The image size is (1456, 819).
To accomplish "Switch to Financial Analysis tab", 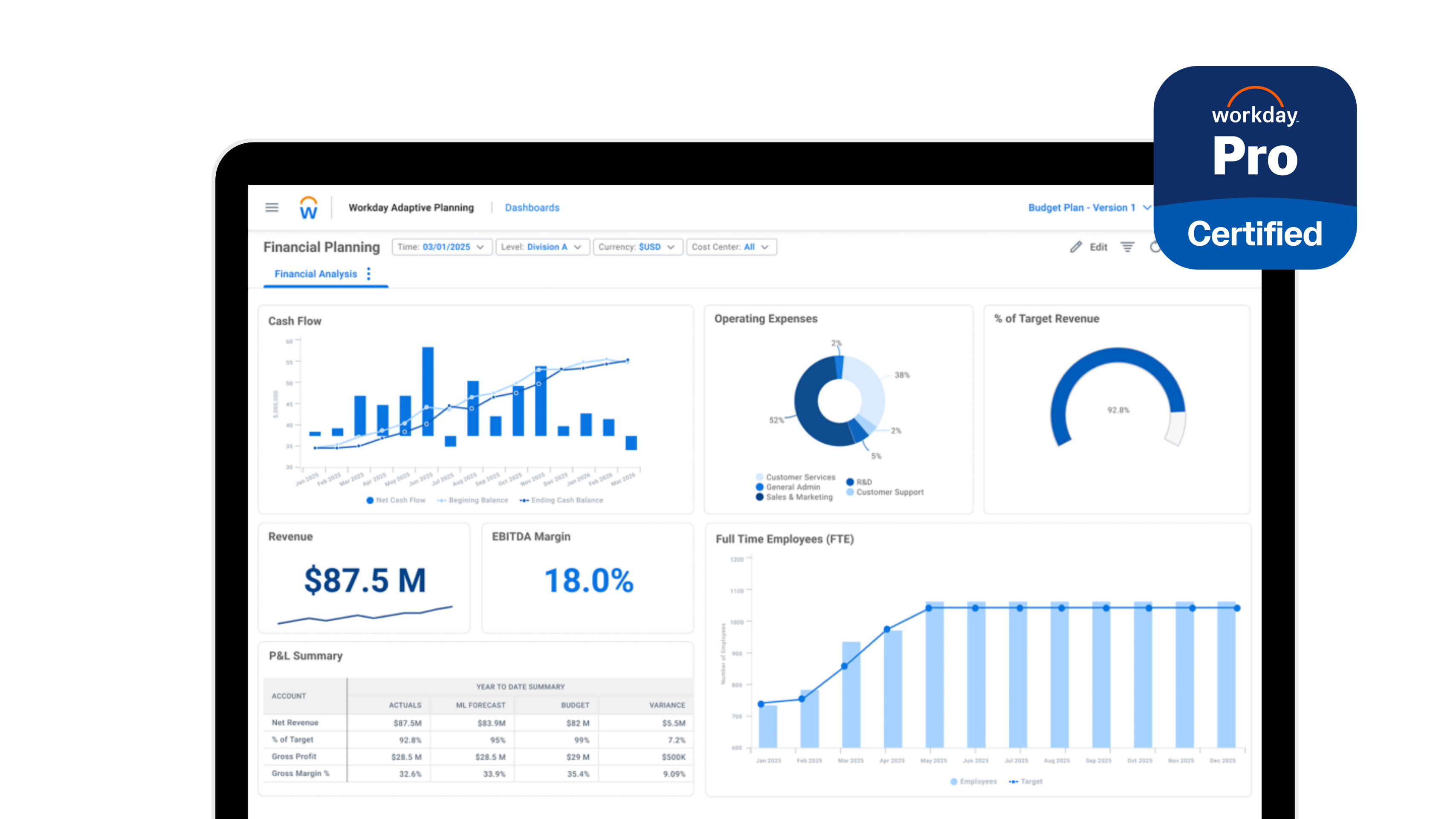I will [316, 274].
